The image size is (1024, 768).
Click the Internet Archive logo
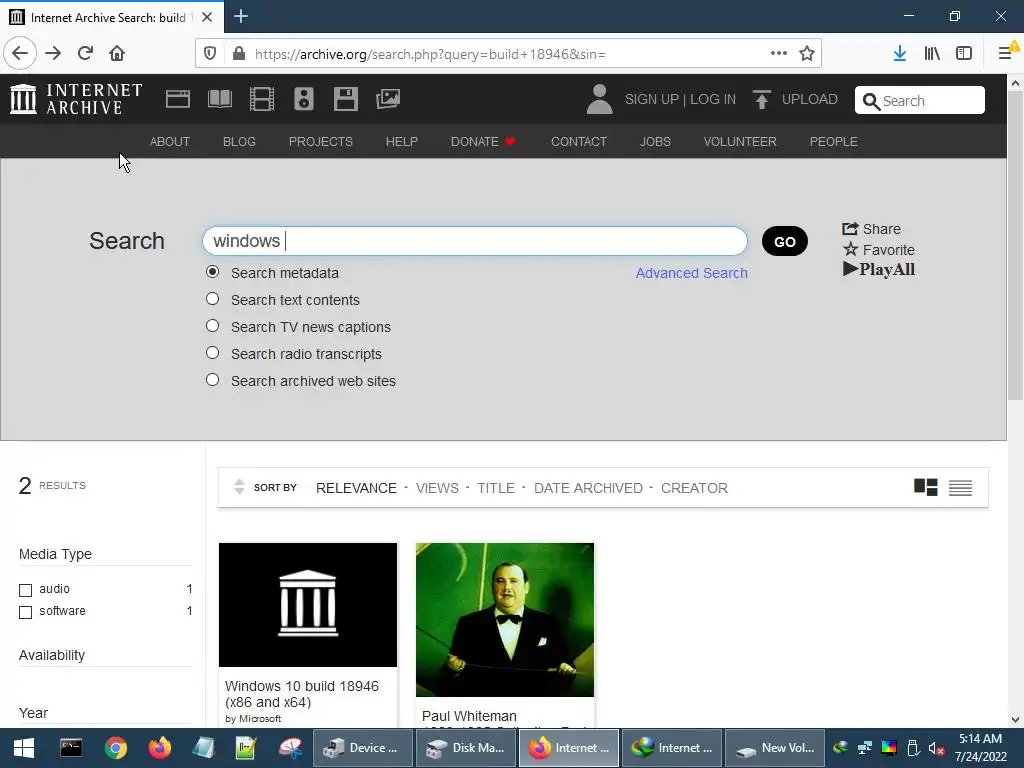[76, 99]
